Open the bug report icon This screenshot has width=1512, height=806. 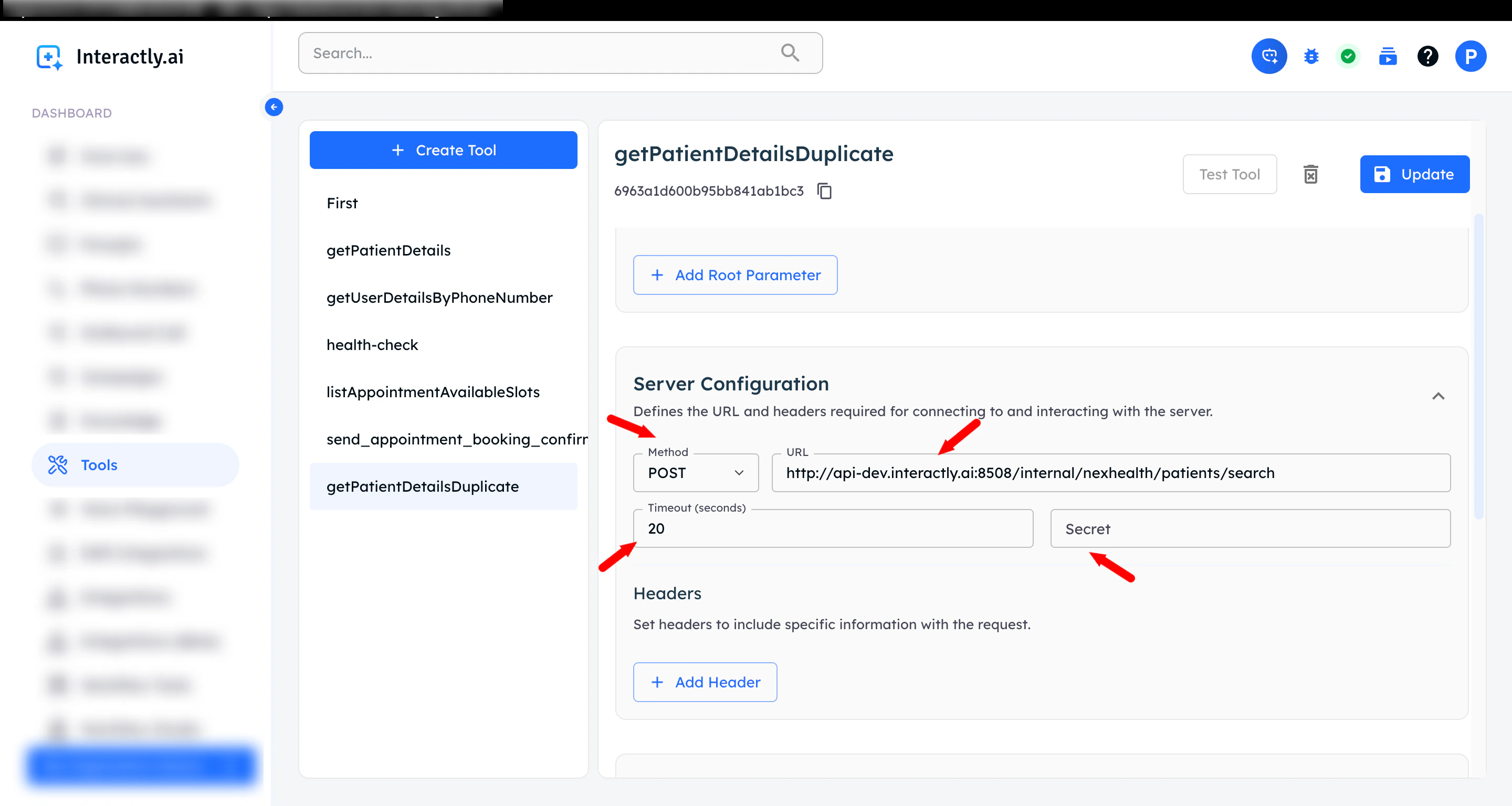[x=1311, y=56]
